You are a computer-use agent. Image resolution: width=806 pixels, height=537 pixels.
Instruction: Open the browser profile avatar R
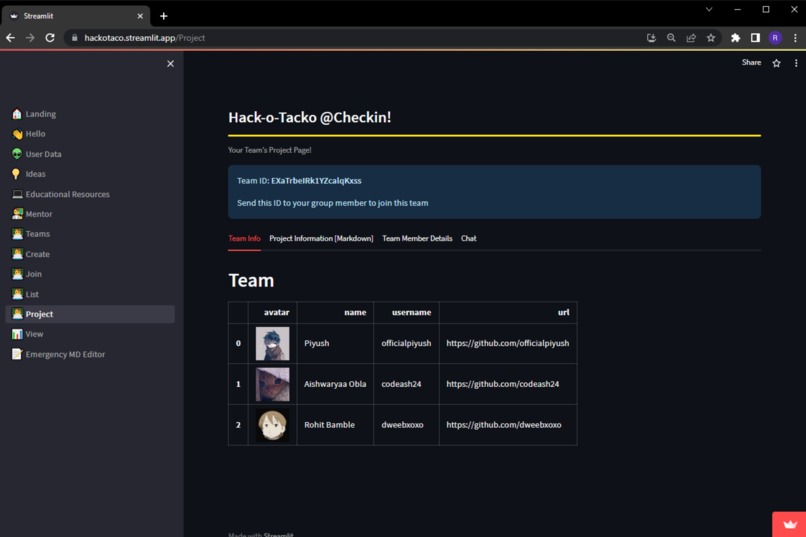point(775,38)
